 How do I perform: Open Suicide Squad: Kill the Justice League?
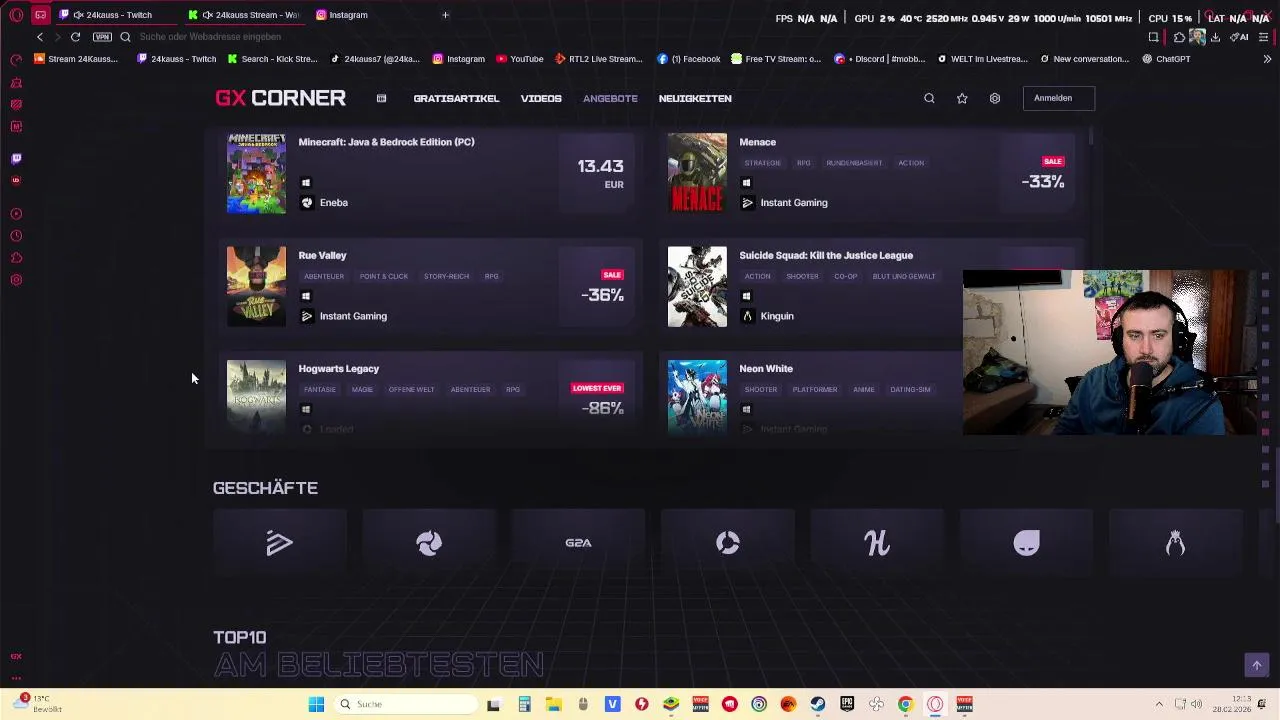pos(826,255)
